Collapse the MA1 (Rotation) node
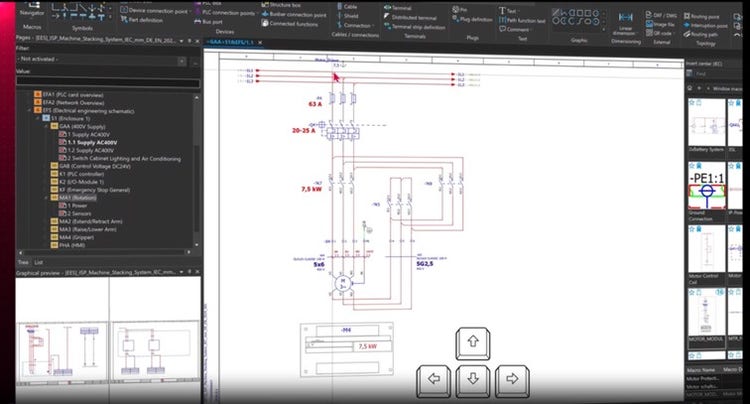The height and width of the screenshot is (404, 750). (47, 197)
